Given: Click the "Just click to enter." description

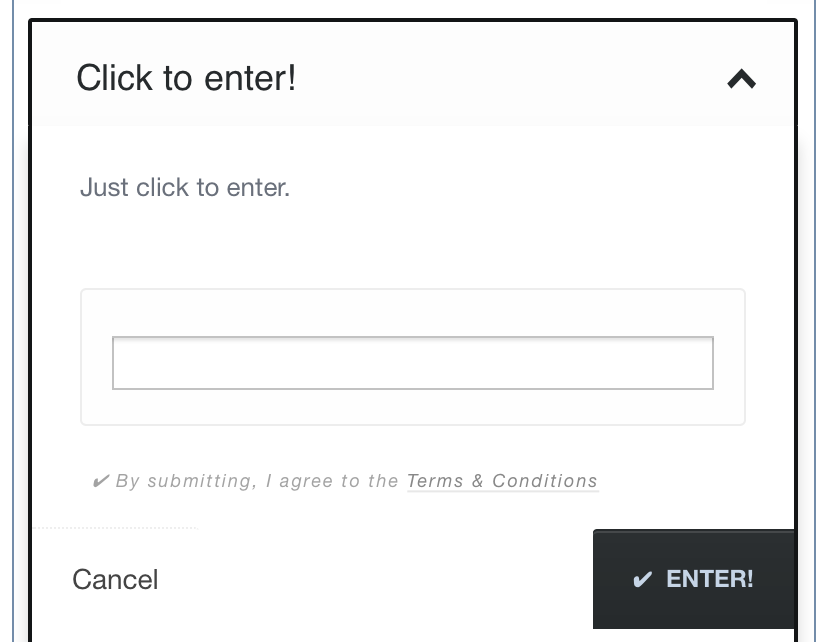Looking at the screenshot, I should point(185,187).
